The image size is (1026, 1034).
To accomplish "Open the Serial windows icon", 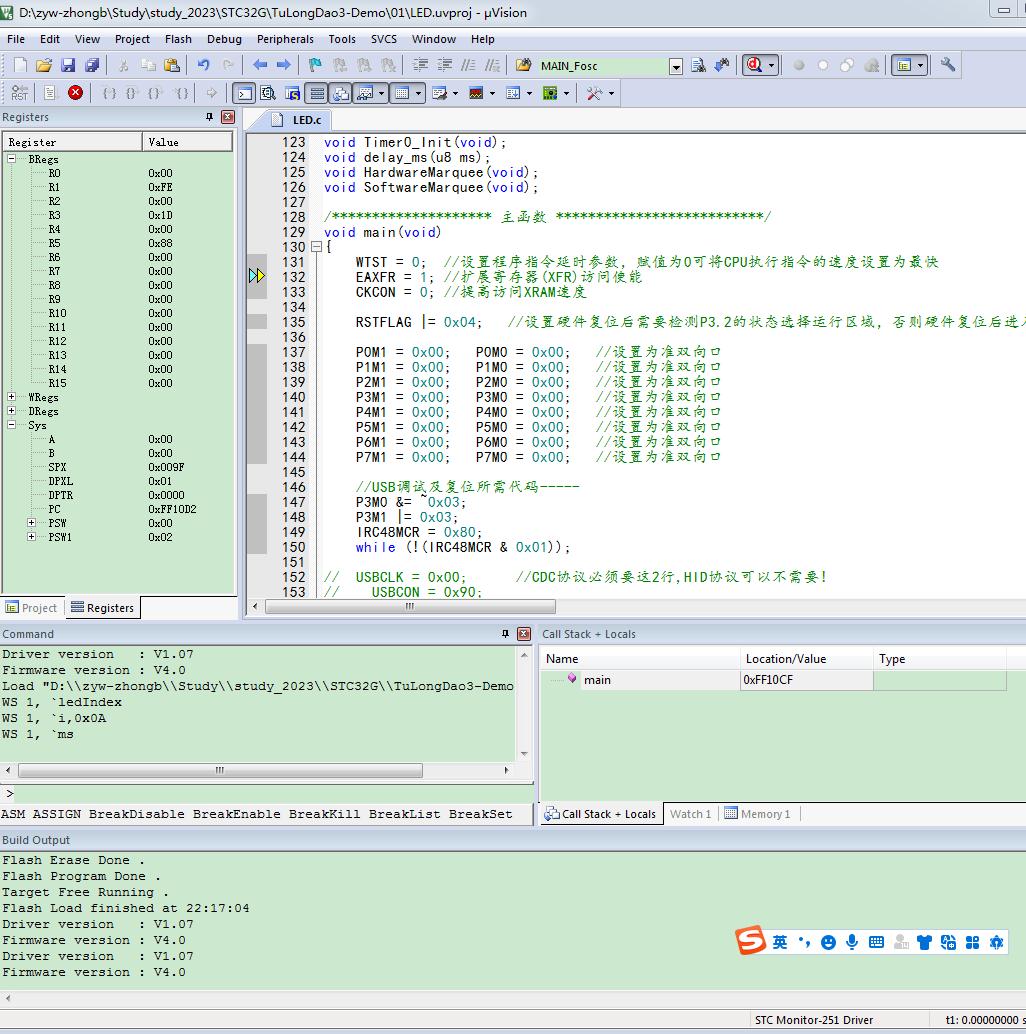I will (440, 94).
